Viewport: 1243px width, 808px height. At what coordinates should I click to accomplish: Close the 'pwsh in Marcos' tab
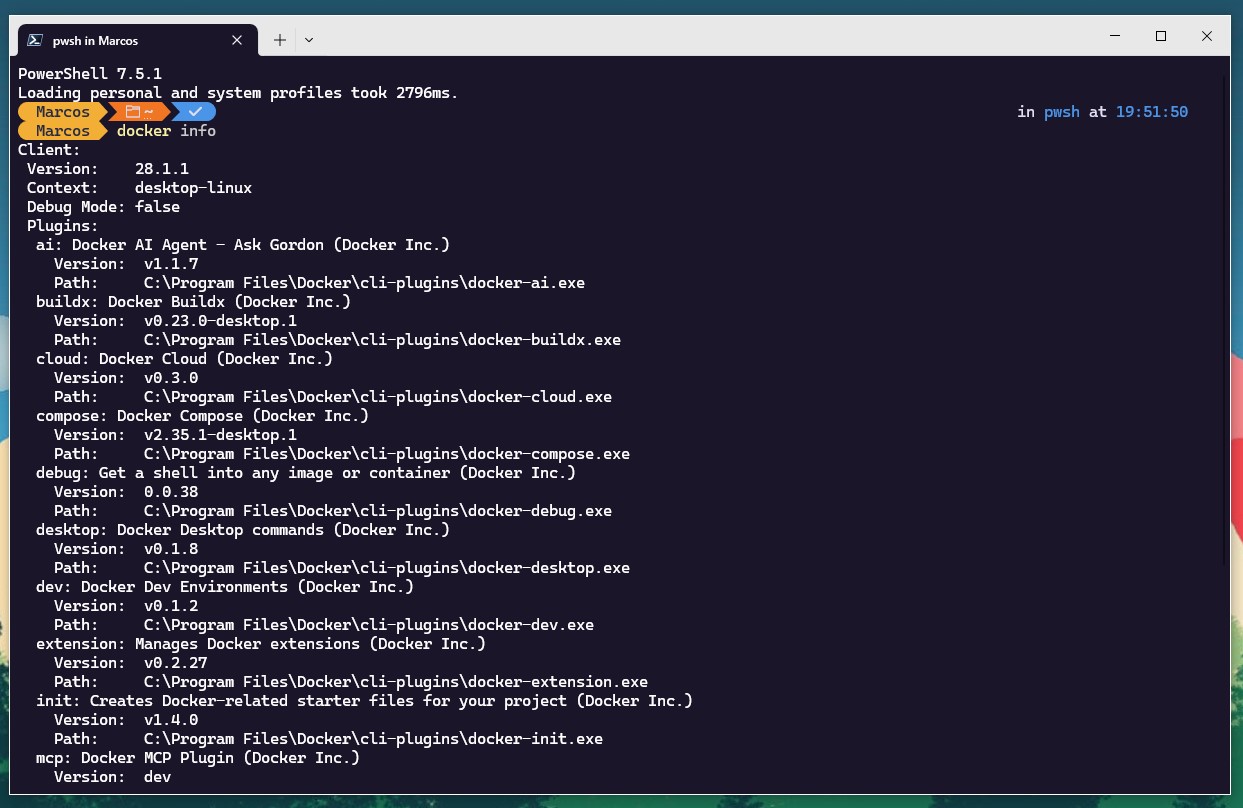click(237, 40)
